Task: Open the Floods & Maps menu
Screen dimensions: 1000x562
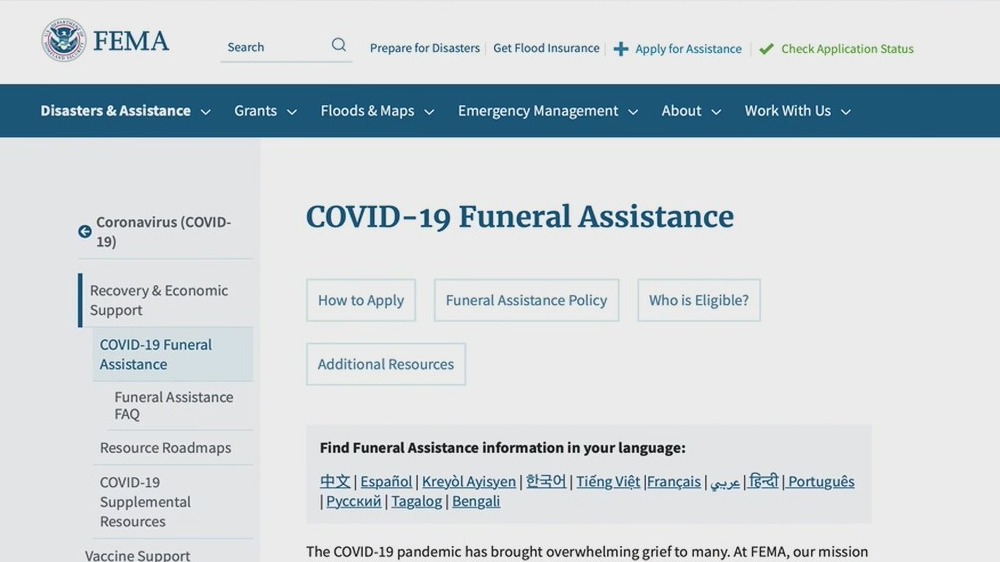Action: point(367,110)
